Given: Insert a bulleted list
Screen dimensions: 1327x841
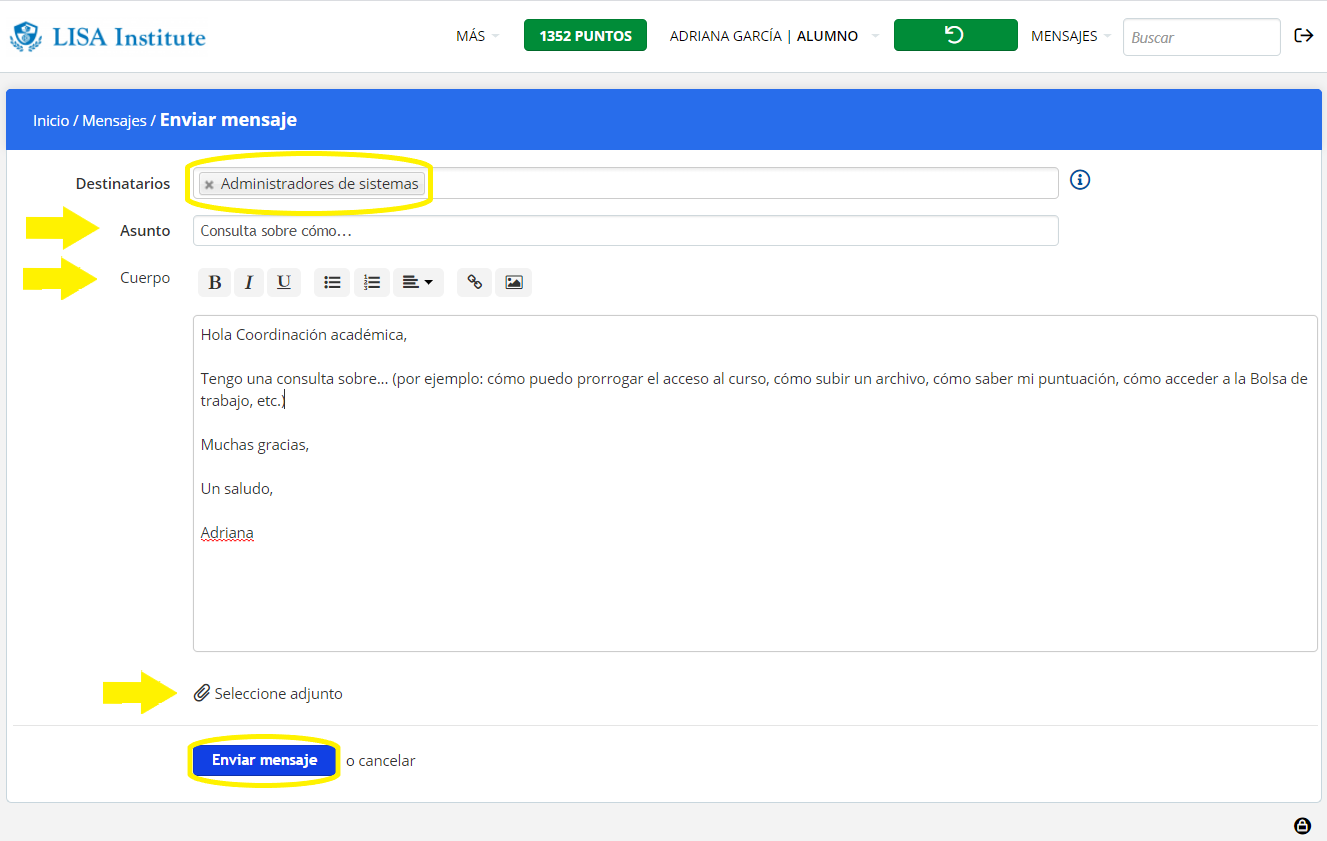Looking at the screenshot, I should coord(332,283).
